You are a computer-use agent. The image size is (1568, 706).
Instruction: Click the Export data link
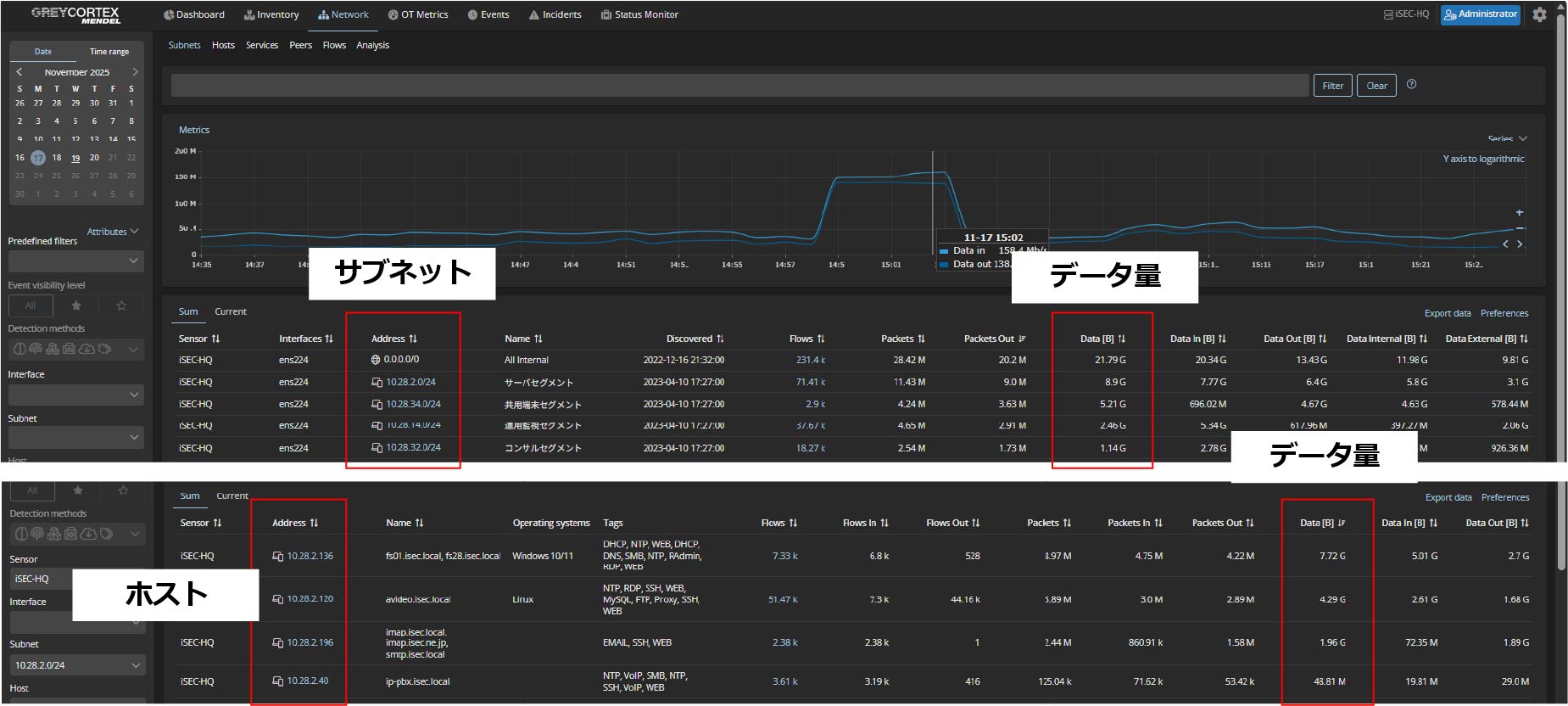pyautogui.click(x=1447, y=313)
